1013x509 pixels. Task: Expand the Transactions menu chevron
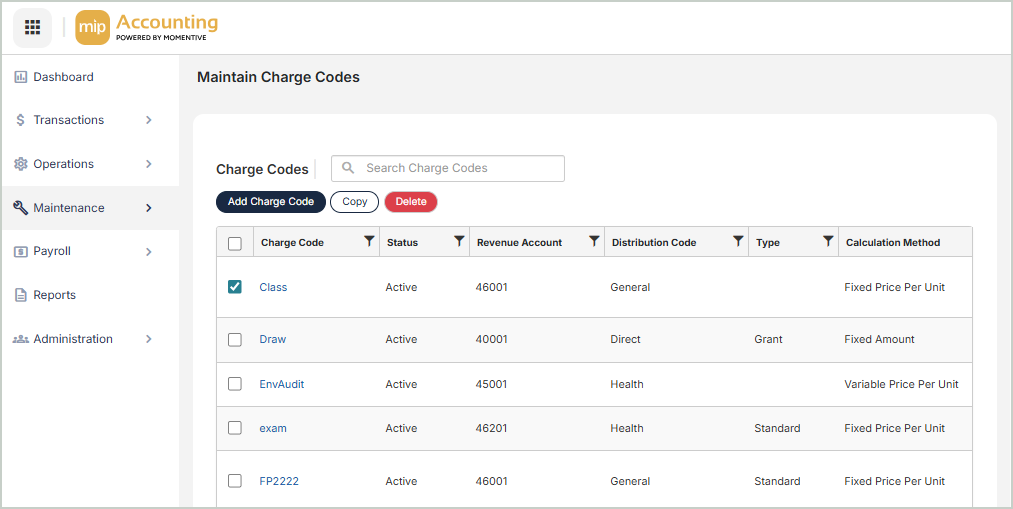(148, 120)
